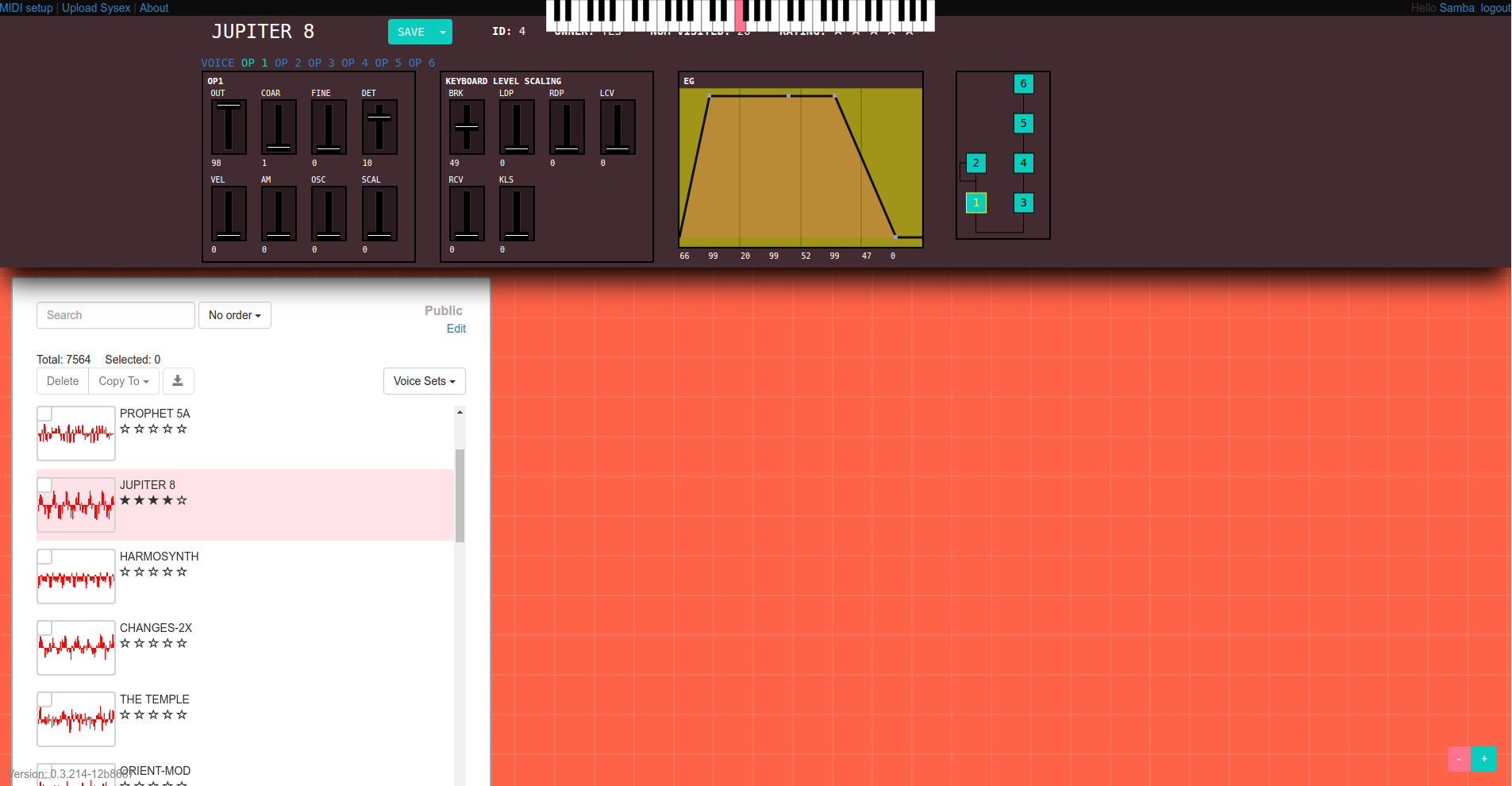
Task: Click the FINE frequency slider
Action: pyautogui.click(x=329, y=127)
